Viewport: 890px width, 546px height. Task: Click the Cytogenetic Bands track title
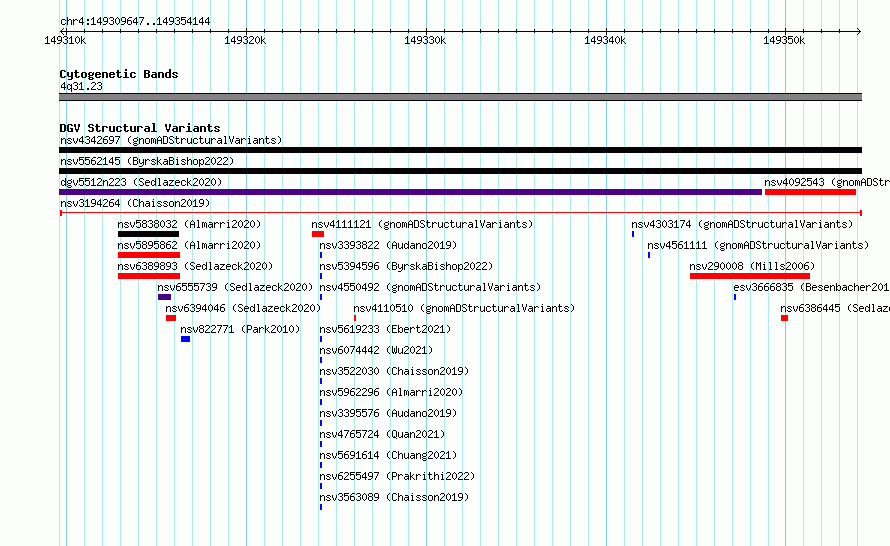(x=119, y=74)
